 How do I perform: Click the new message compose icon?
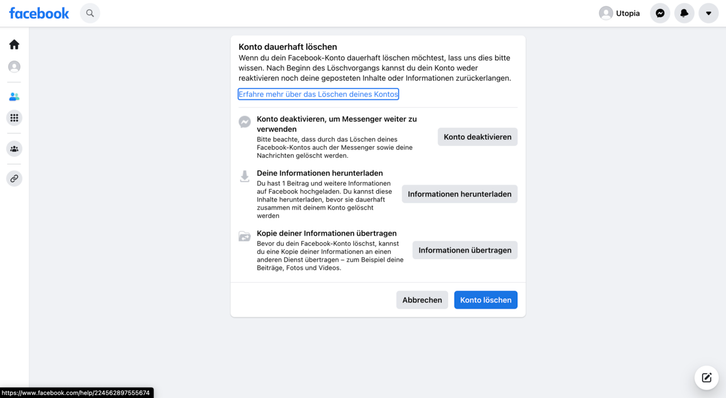[706, 378]
